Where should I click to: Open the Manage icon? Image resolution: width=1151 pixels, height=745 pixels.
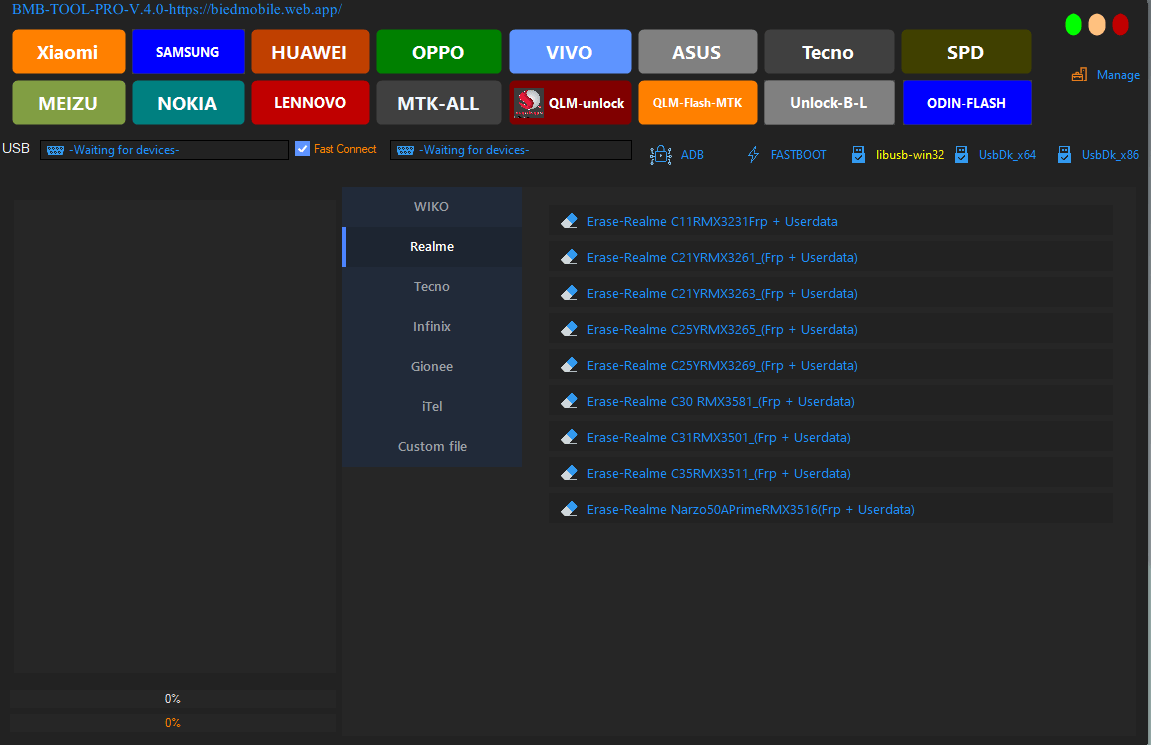tap(1079, 75)
